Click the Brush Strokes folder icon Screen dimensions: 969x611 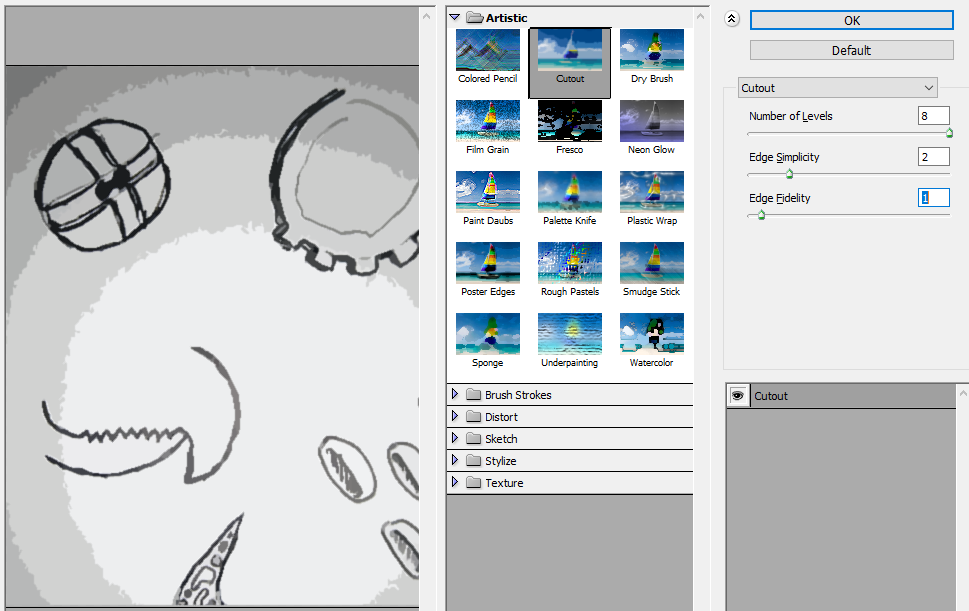click(x=473, y=394)
